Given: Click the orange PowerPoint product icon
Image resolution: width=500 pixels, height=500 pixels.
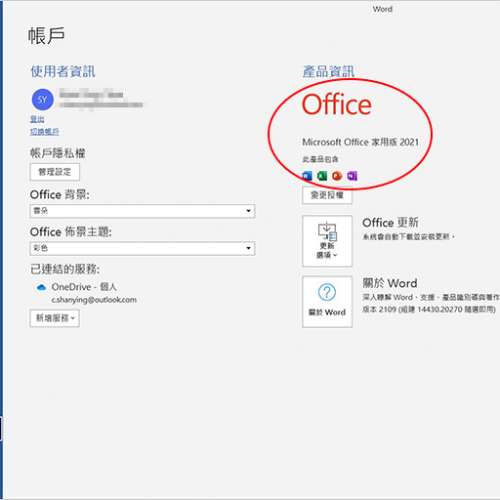Looking at the screenshot, I should [337, 176].
